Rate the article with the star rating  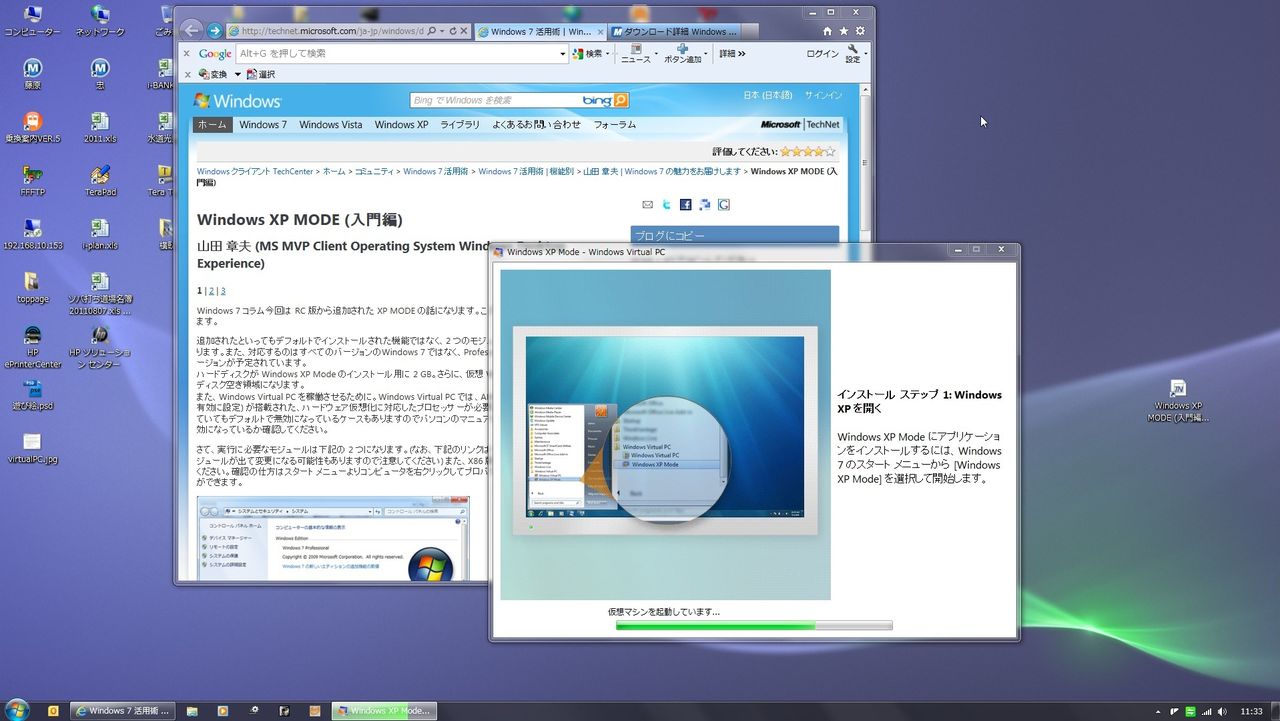coord(807,152)
